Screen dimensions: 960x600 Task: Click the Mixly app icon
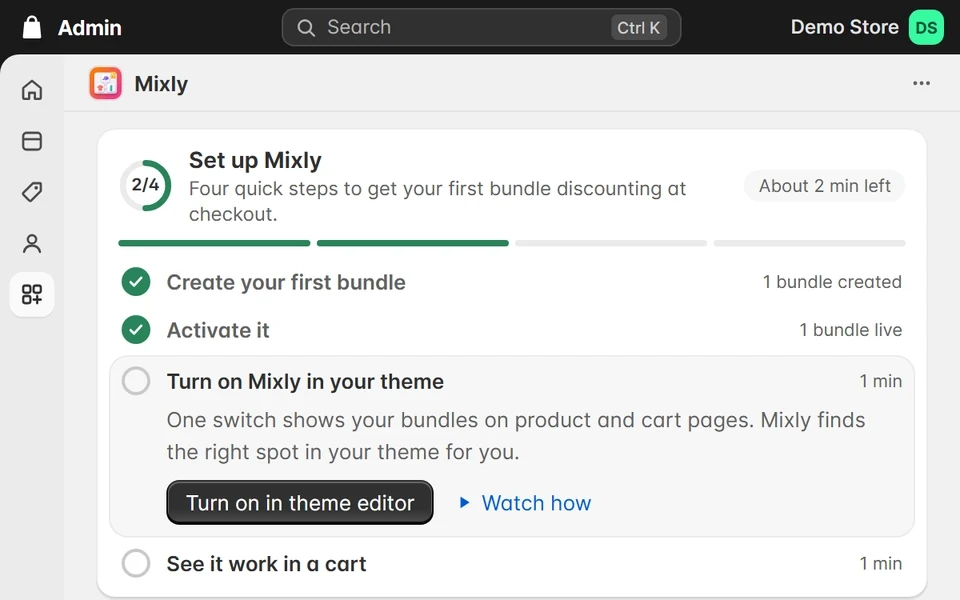(x=105, y=83)
